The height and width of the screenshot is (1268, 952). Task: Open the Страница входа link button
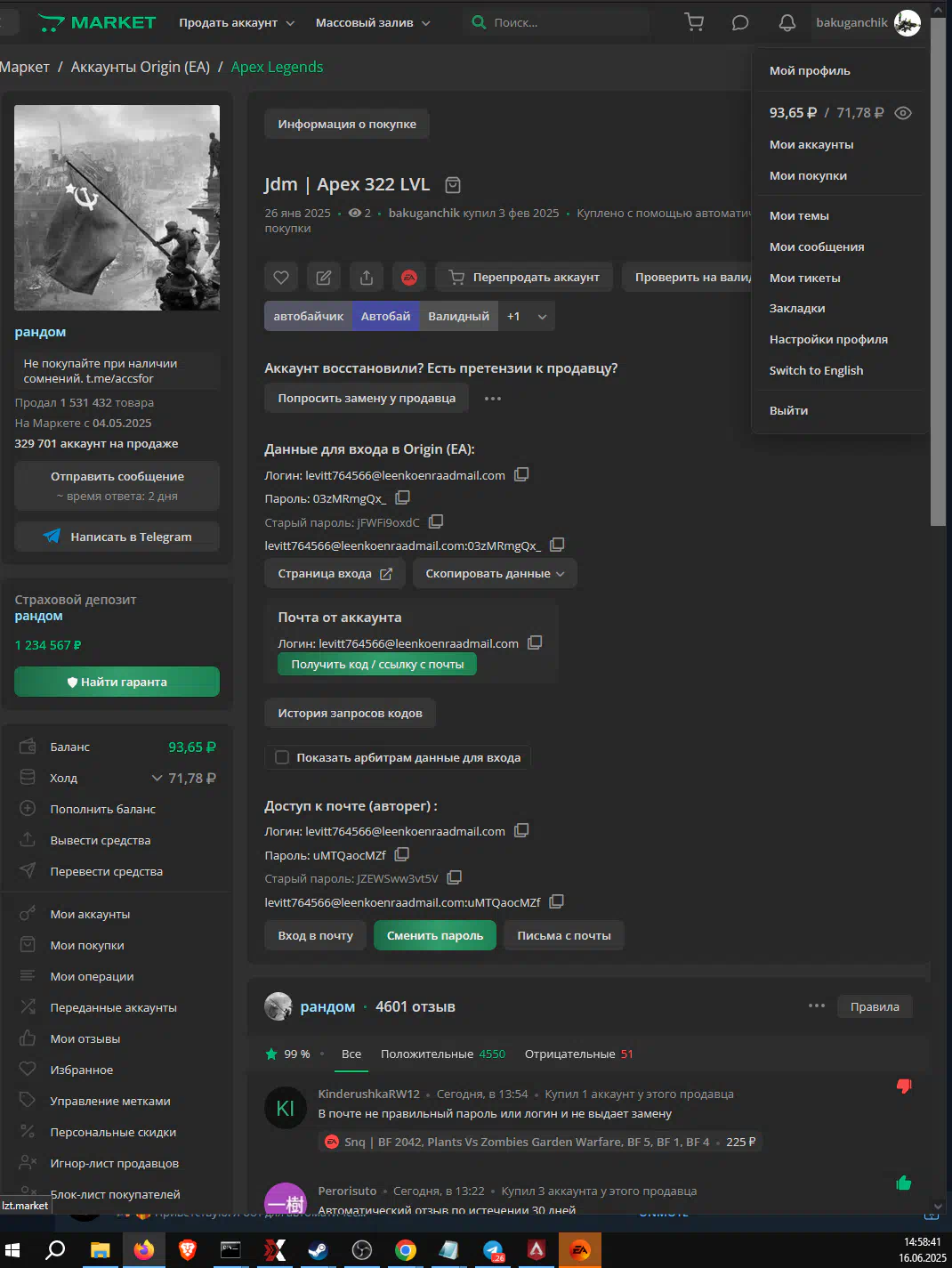click(335, 574)
